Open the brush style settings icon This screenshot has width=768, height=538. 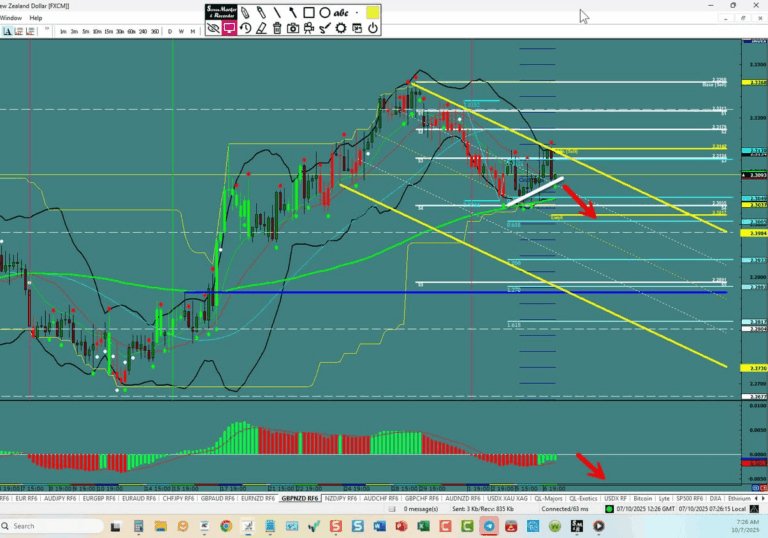pyautogui.click(x=325, y=28)
